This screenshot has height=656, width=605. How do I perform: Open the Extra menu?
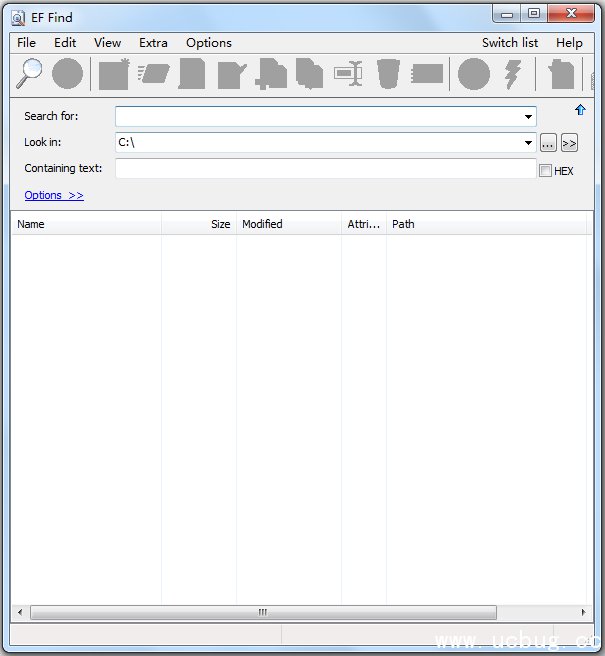click(x=153, y=43)
